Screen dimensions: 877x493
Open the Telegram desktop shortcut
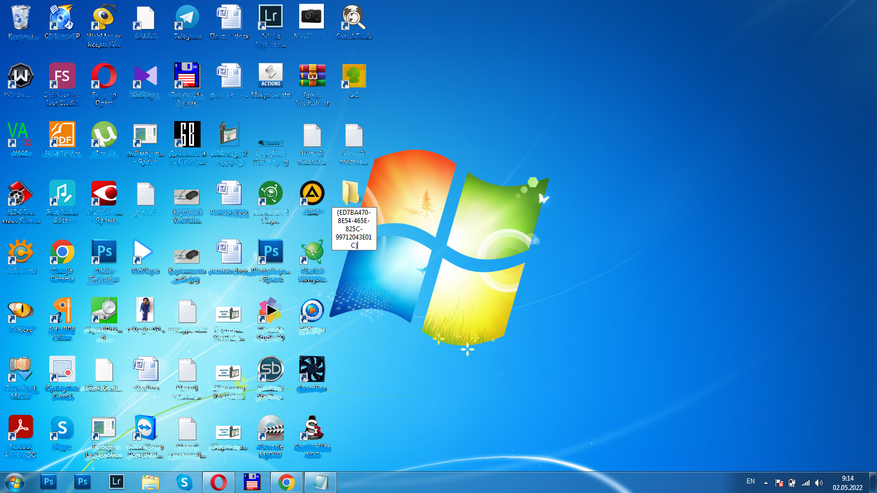pyautogui.click(x=187, y=18)
